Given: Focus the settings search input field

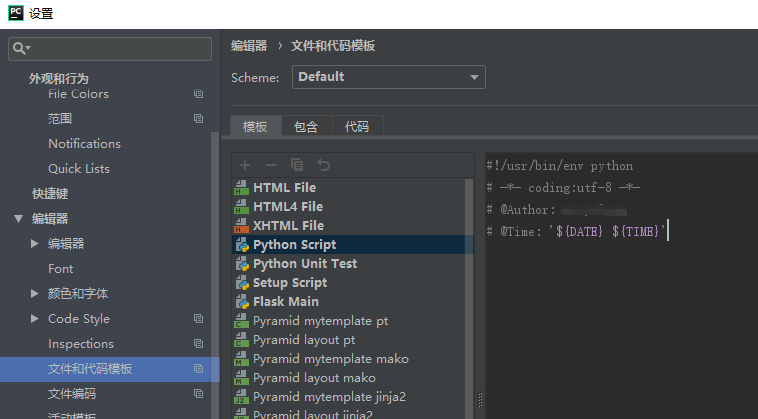Looking at the screenshot, I should click(x=120, y=48).
